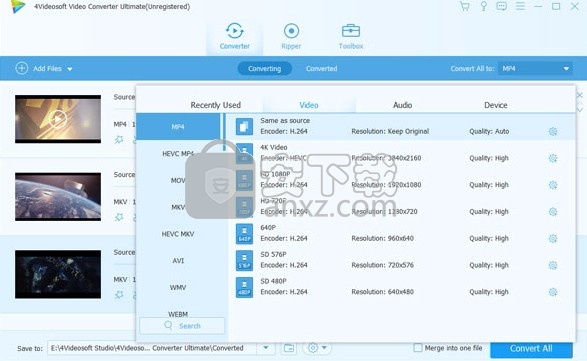Image resolution: width=587 pixels, height=361 pixels.
Task: Open the feedback chat icon
Action: (501, 6)
